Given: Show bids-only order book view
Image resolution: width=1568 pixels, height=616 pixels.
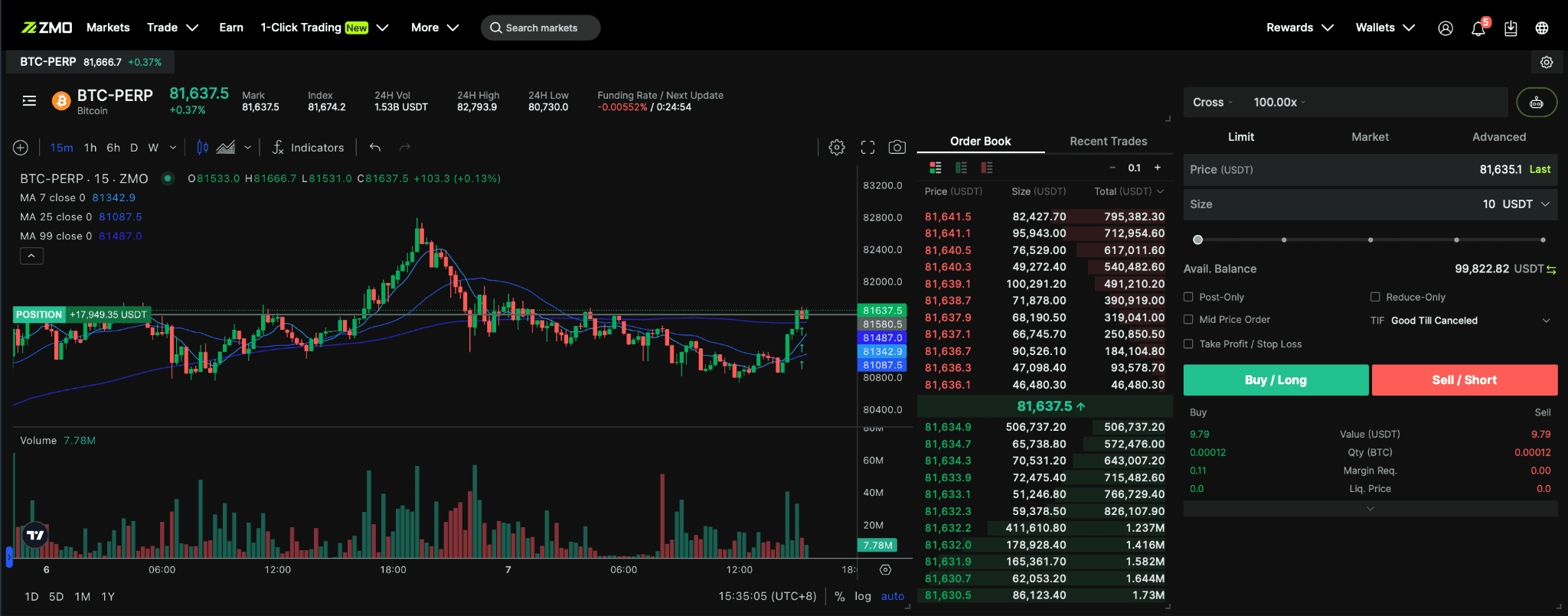Looking at the screenshot, I should point(961,168).
